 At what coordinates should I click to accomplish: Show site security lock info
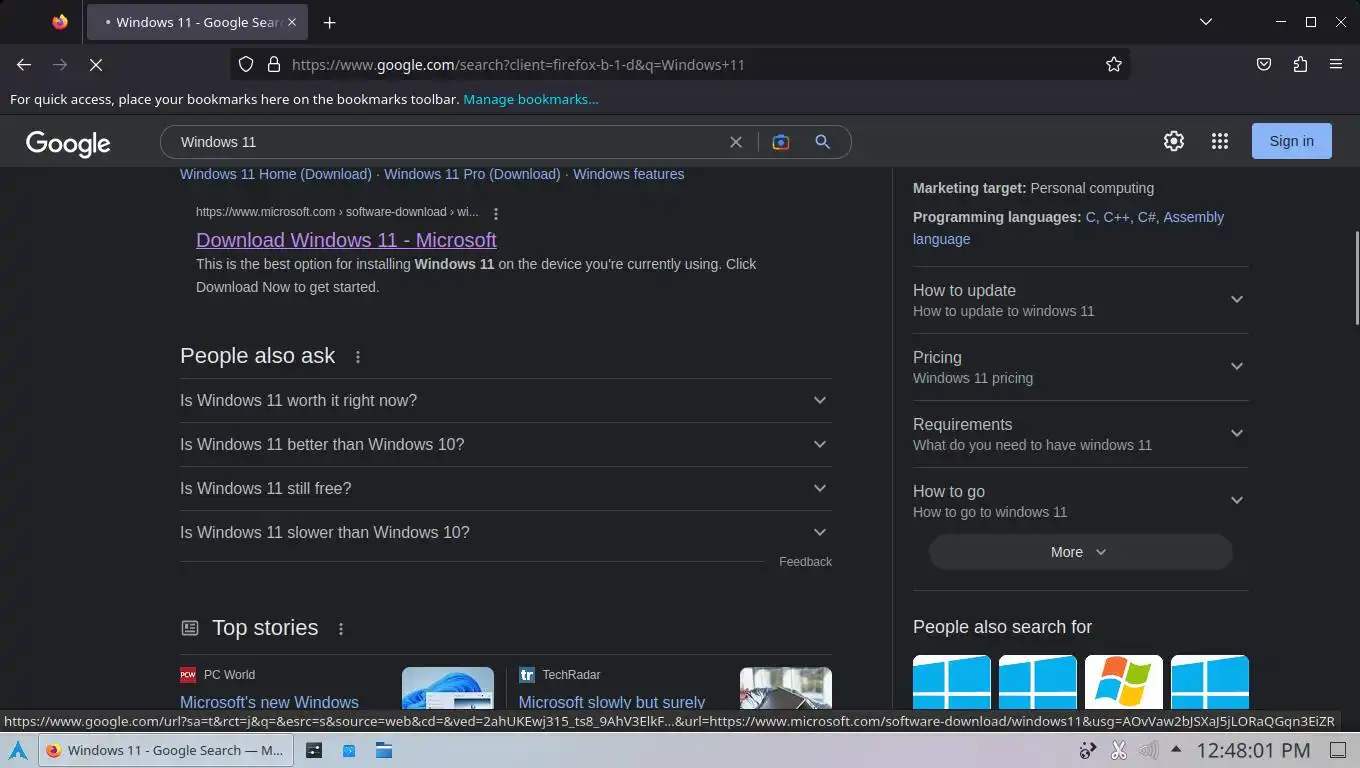tap(273, 64)
